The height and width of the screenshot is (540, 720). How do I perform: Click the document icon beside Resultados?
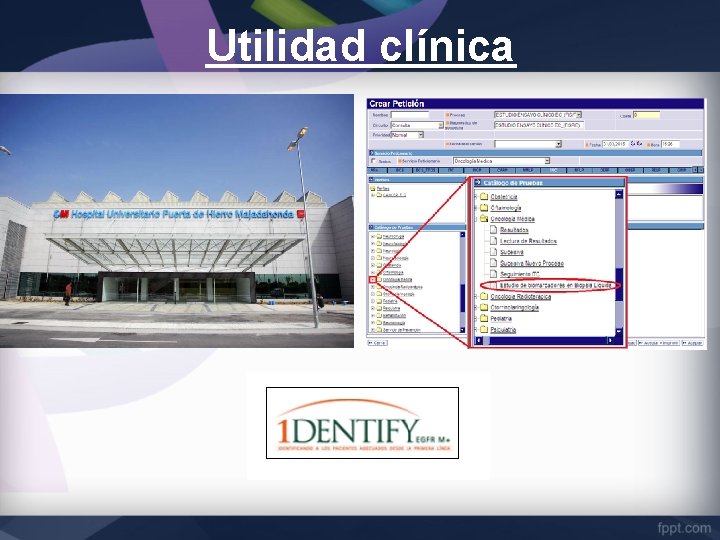(494, 230)
